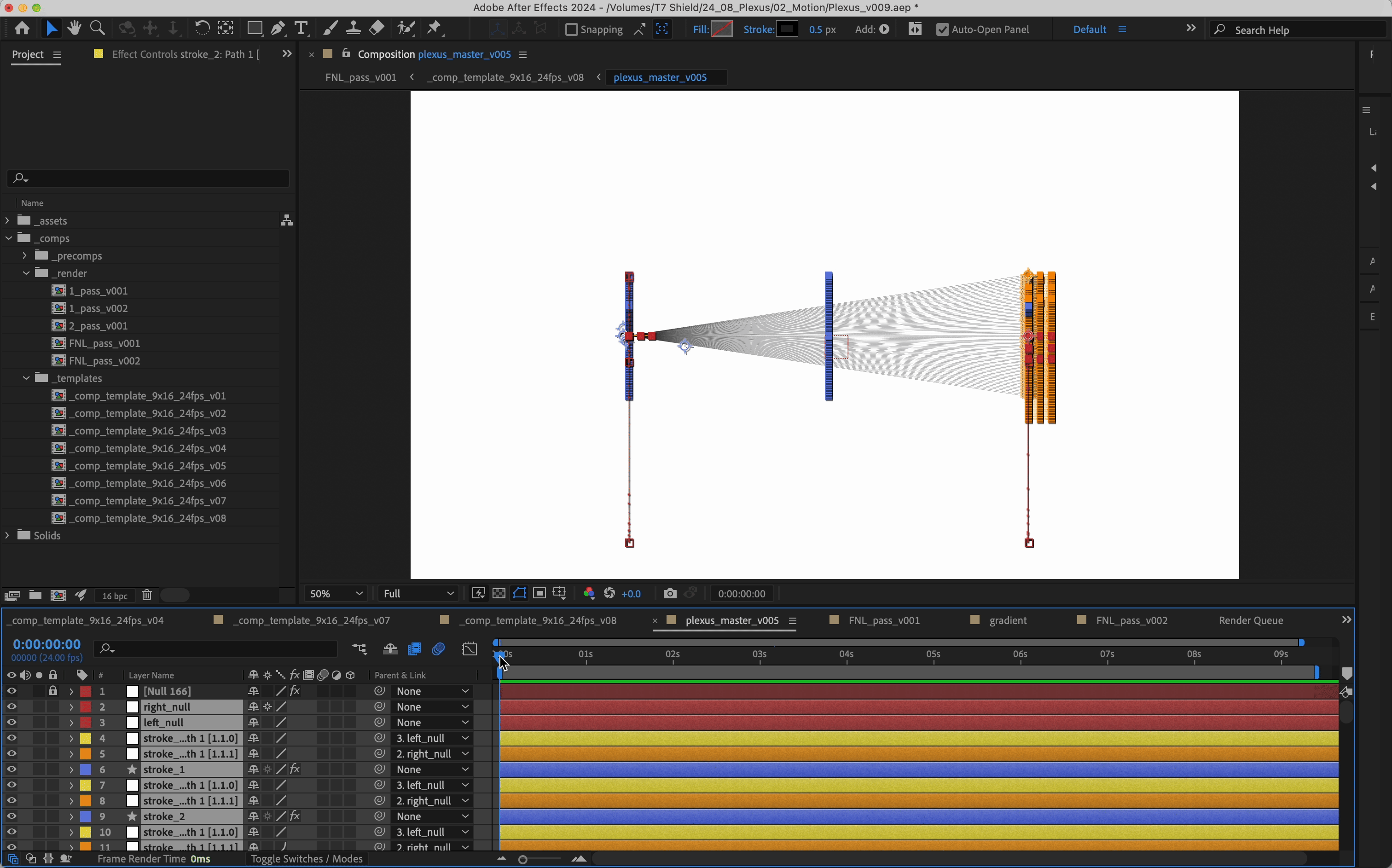Collapse the _render folder

(x=26, y=273)
